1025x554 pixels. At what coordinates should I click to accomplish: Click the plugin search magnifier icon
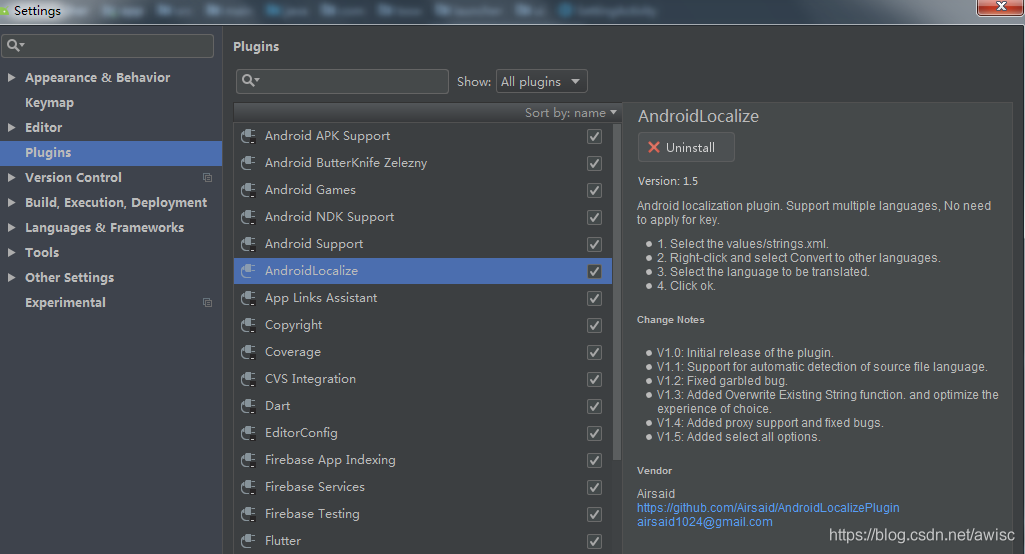[250, 81]
